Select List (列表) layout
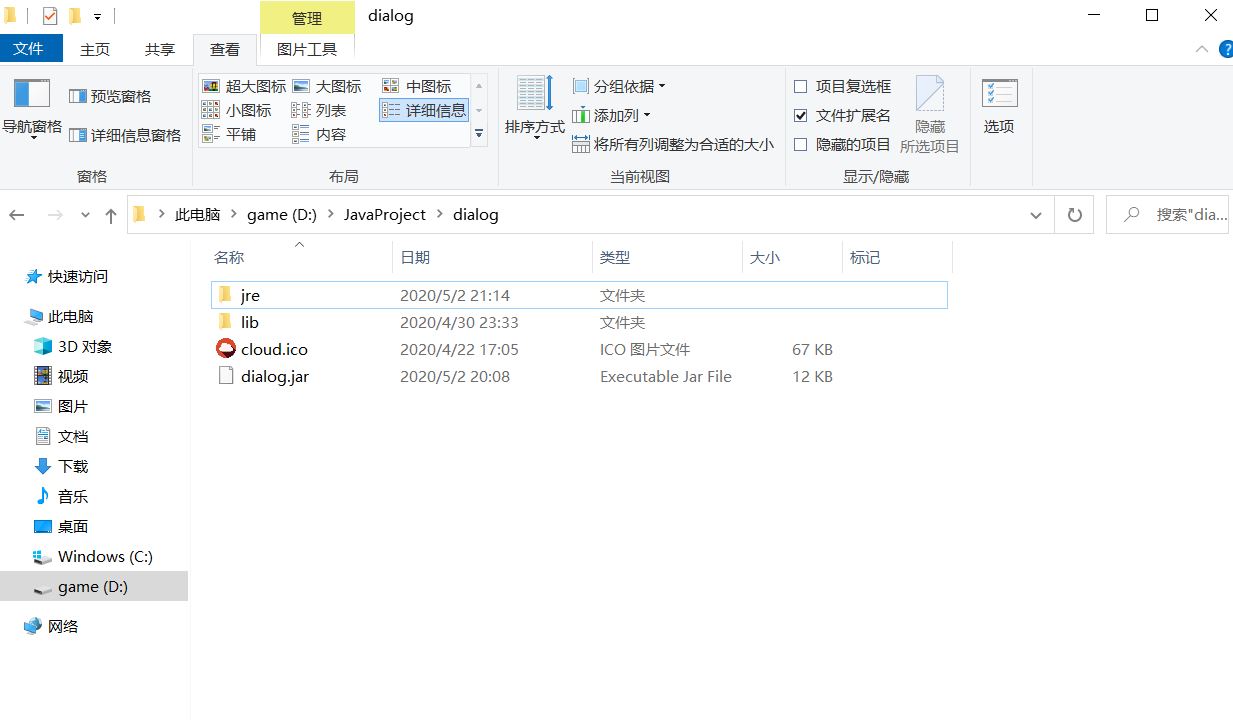Screen dimensions: 1233x720 [318, 110]
